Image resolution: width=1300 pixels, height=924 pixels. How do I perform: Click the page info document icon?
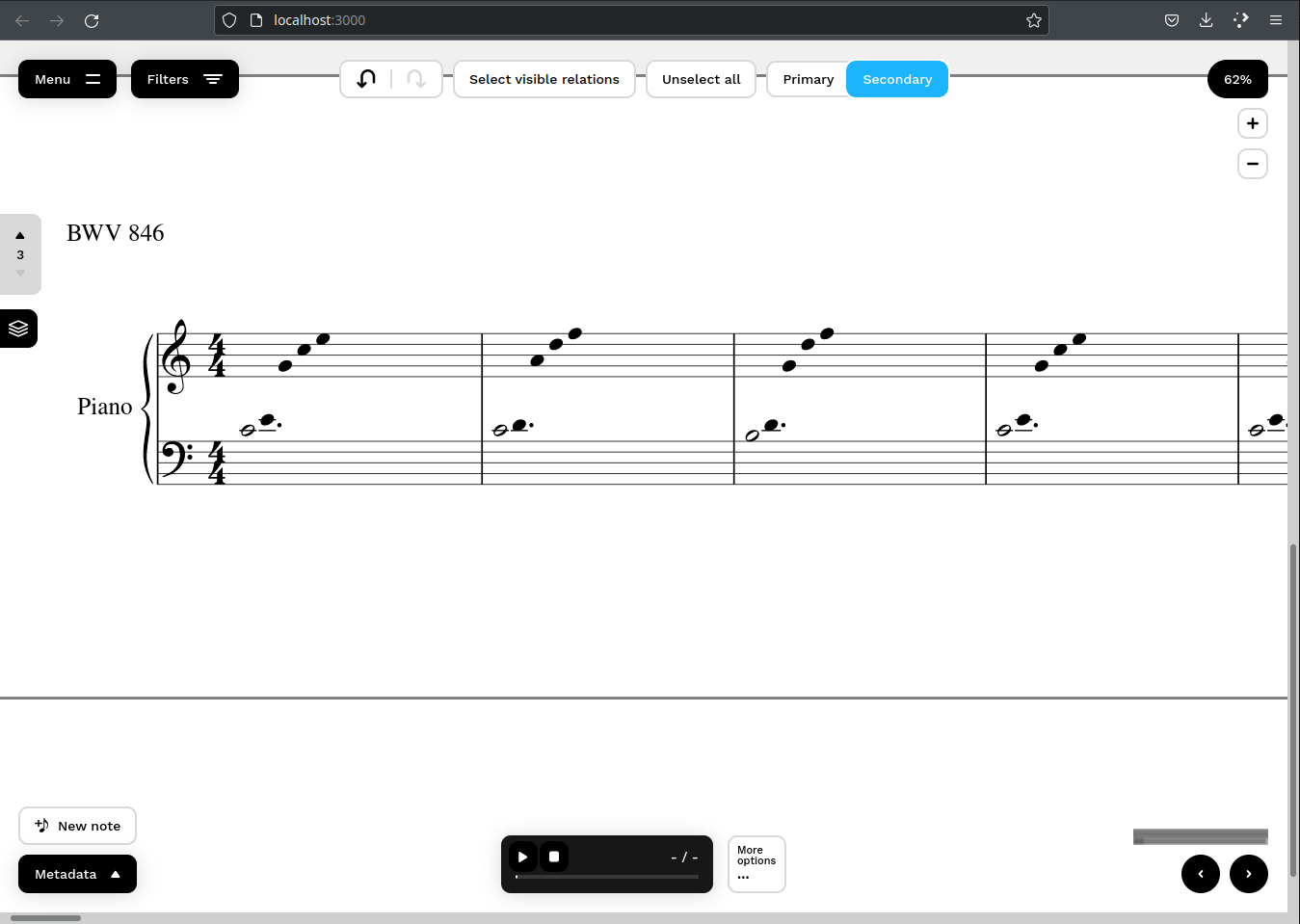(256, 20)
